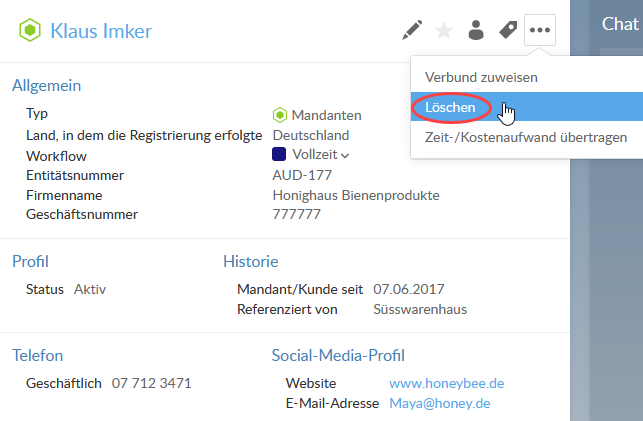Click the Profil section heading
This screenshot has width=643, height=421.
pyautogui.click(x=30, y=261)
